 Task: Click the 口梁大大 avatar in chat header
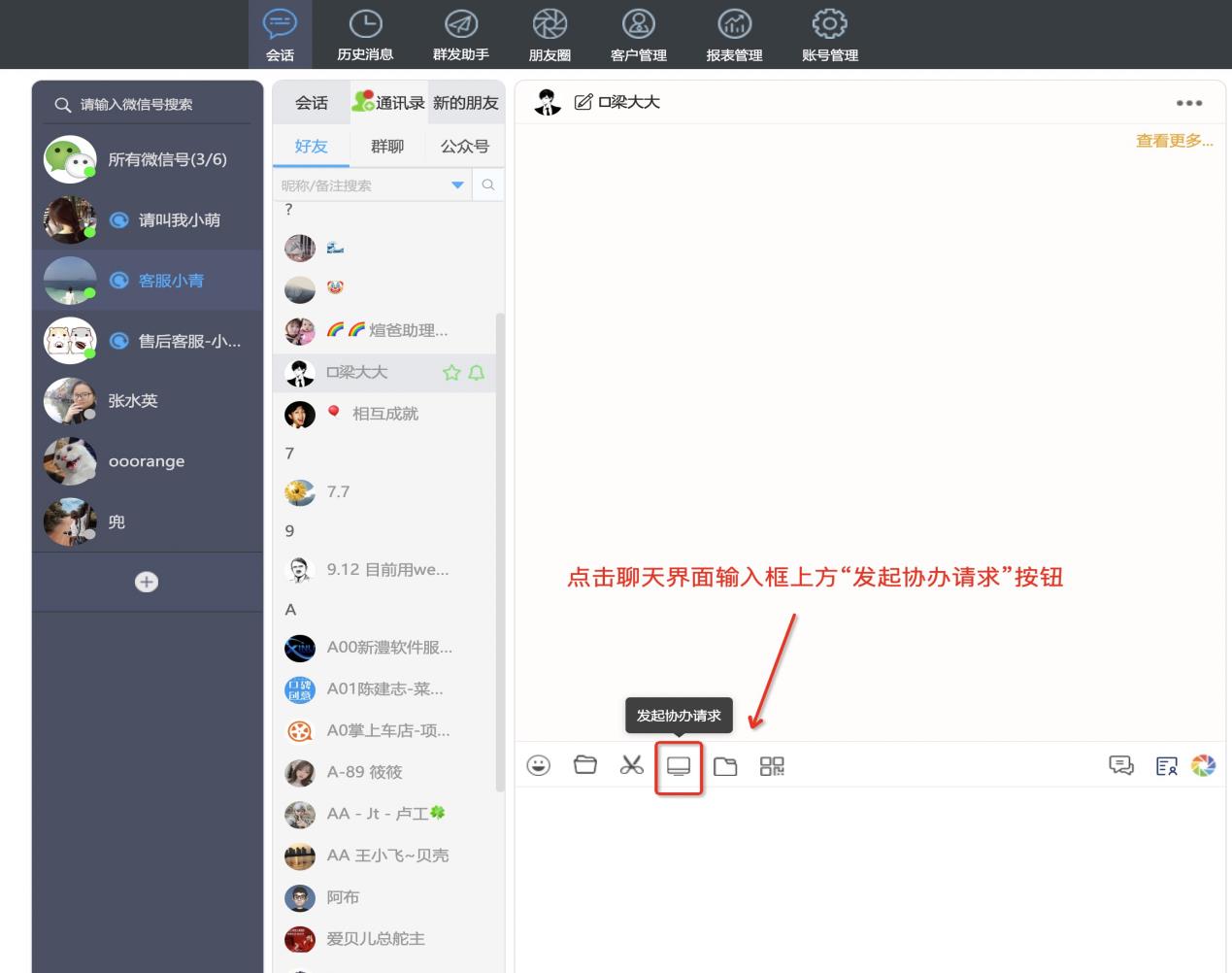548,102
